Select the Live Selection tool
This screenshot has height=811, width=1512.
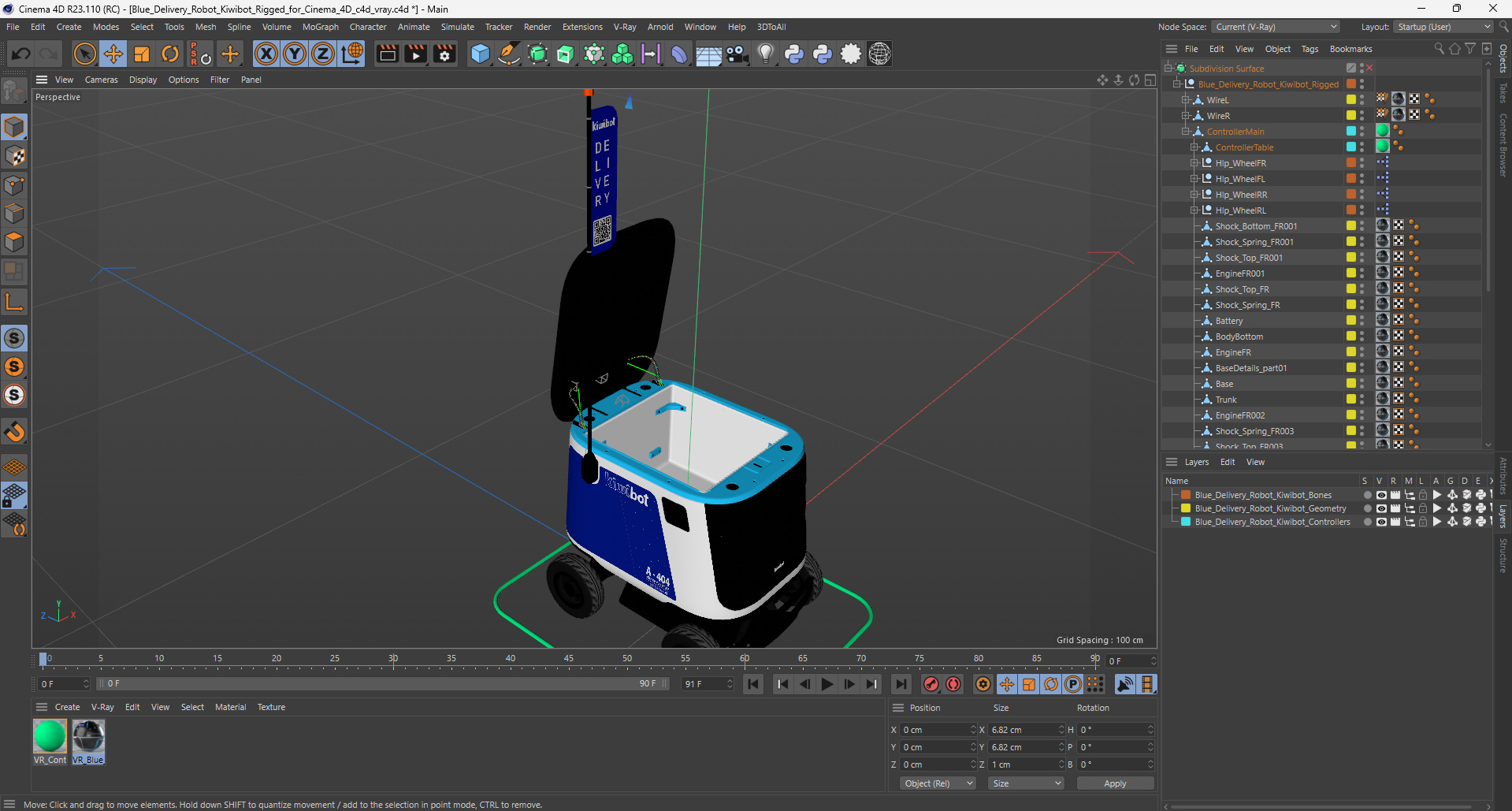84,54
